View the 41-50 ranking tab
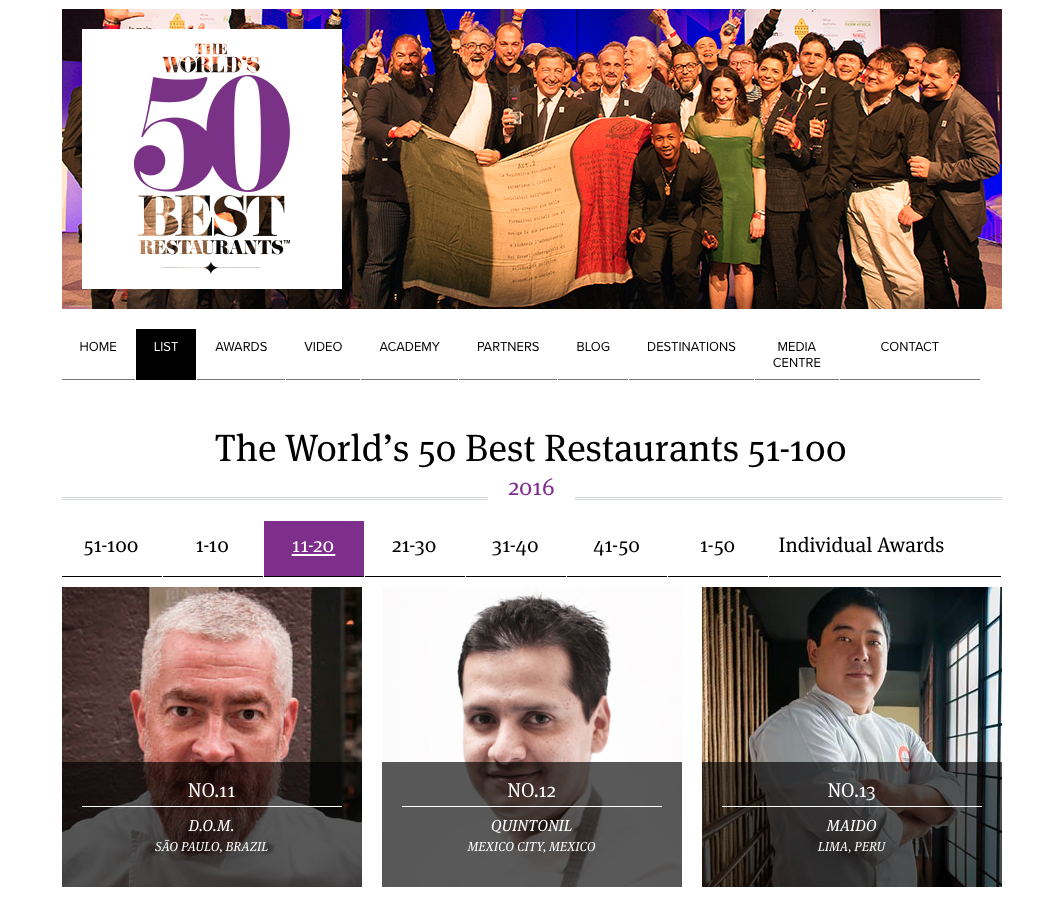This screenshot has width=1063, height=903. 616,548
